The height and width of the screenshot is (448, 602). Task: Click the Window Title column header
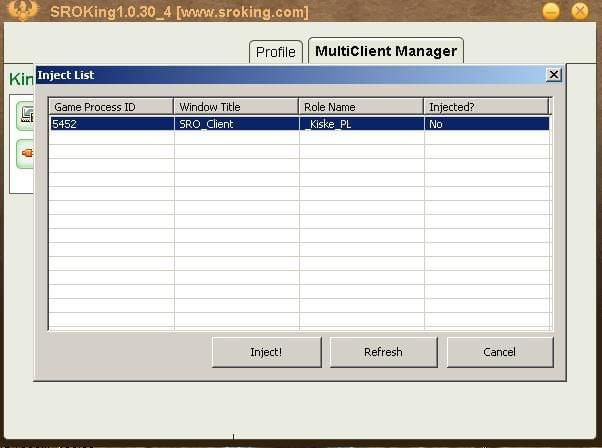click(236, 106)
